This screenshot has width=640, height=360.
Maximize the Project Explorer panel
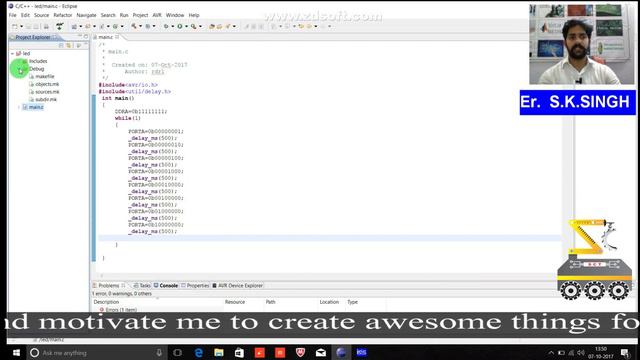pyautogui.click(x=86, y=37)
